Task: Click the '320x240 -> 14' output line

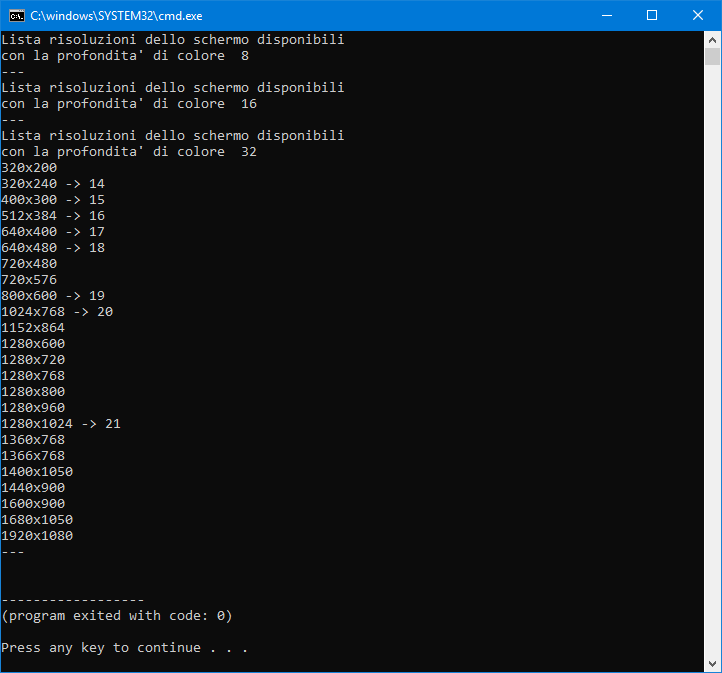Action: (53, 184)
